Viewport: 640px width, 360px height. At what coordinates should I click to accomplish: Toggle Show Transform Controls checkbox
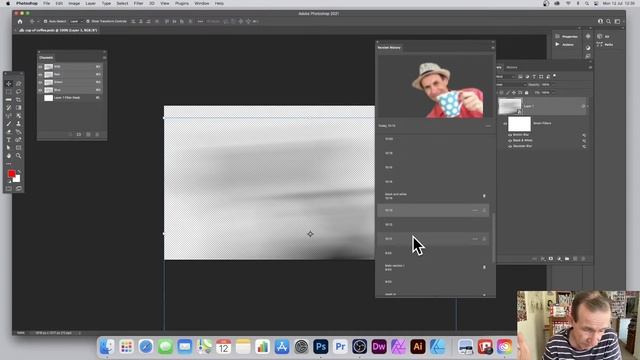tap(88, 21)
